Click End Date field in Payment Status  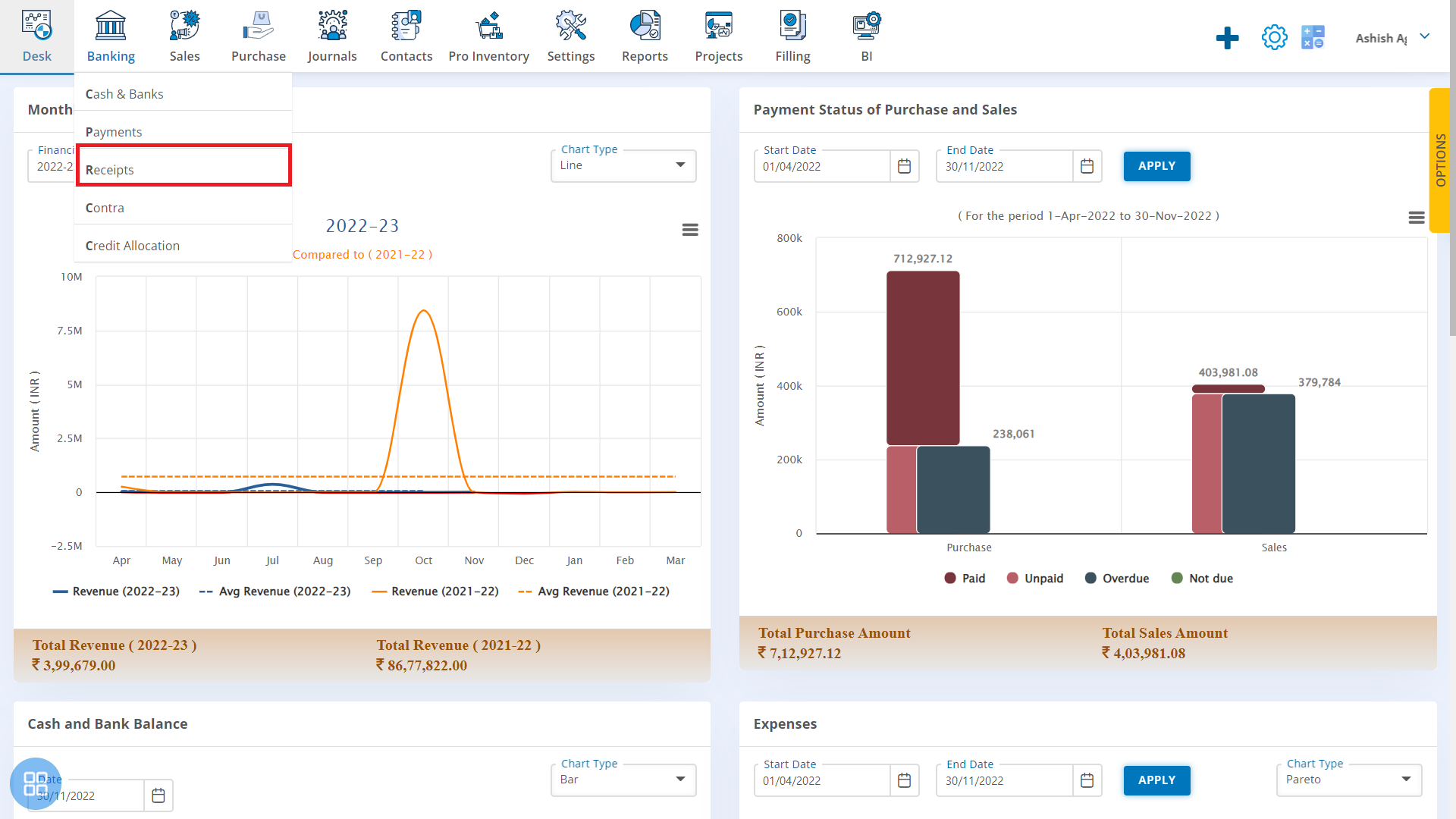pyautogui.click(x=1005, y=166)
